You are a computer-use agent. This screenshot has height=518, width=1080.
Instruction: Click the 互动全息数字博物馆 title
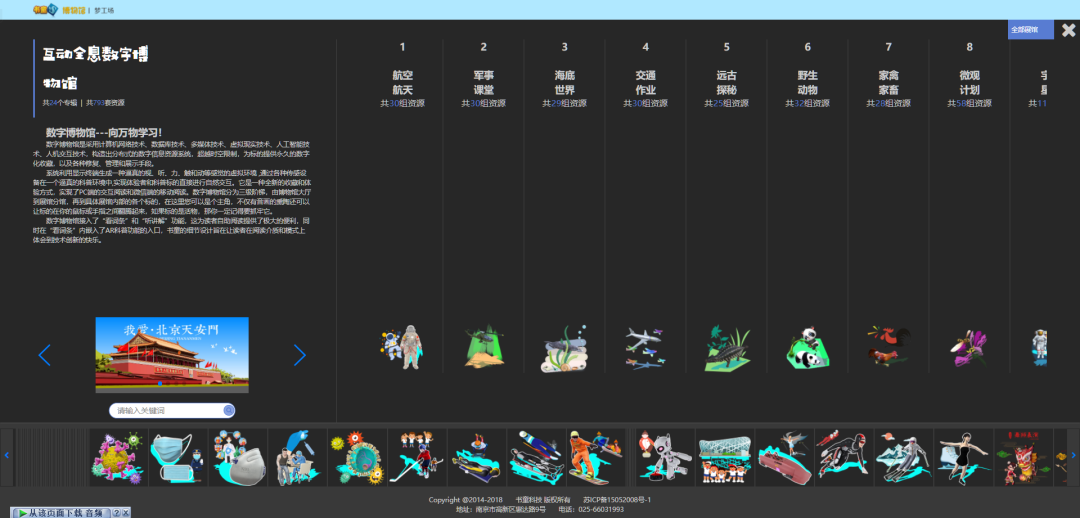pyautogui.click(x=95, y=69)
